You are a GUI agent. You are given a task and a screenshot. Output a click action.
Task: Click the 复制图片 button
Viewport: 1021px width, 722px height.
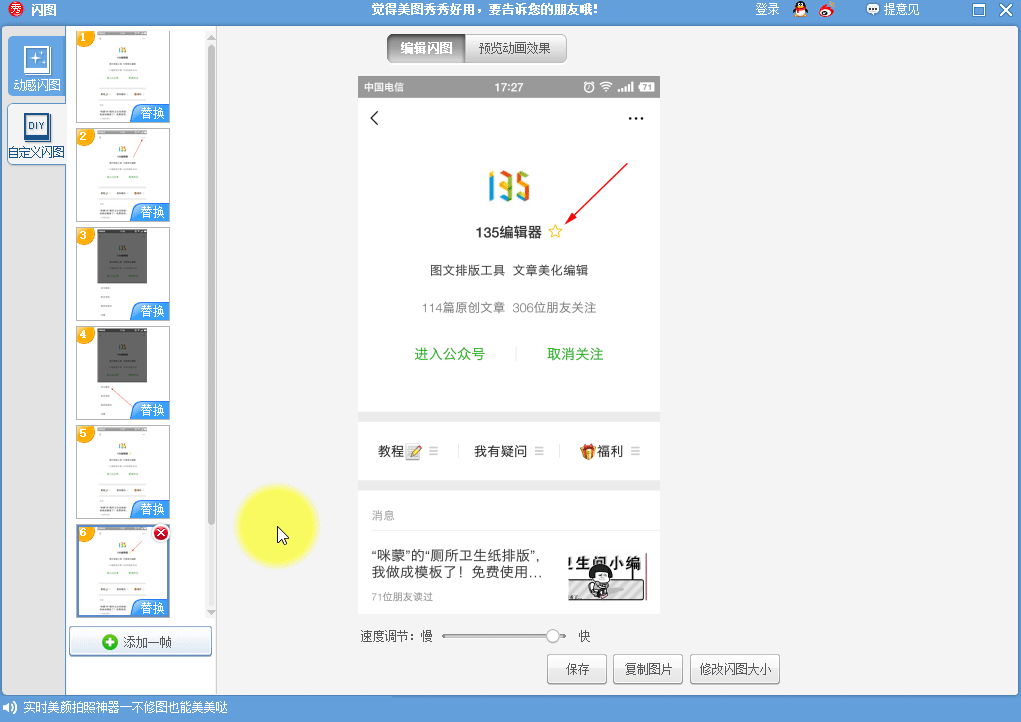pos(648,670)
